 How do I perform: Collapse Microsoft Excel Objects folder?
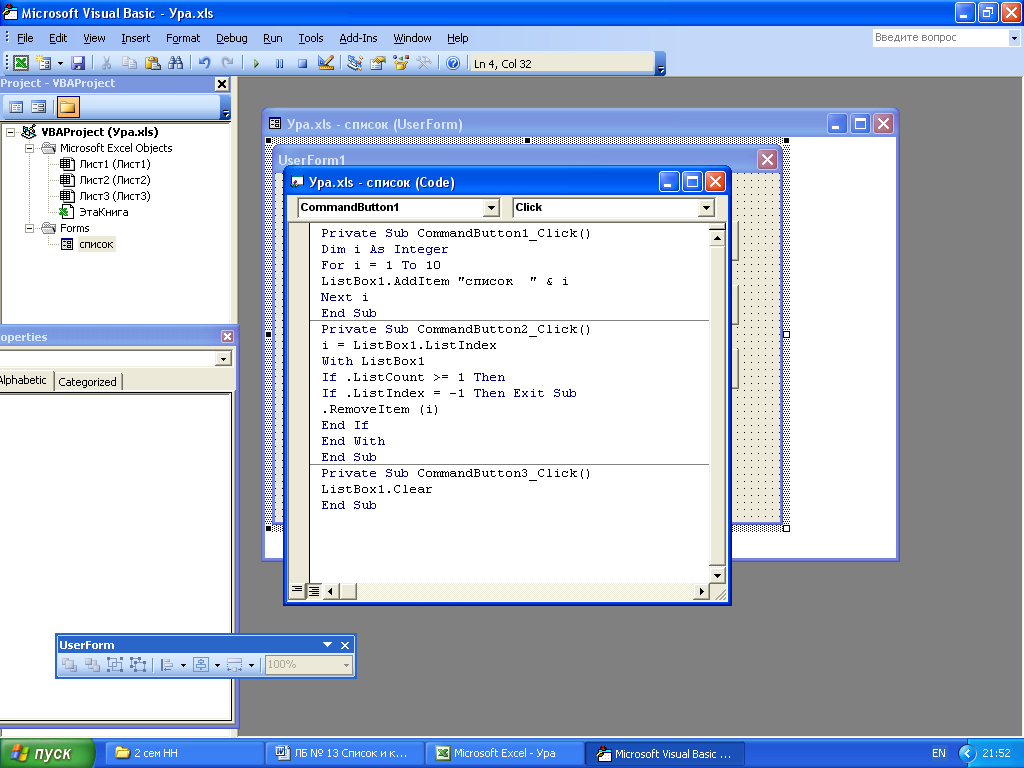pos(29,148)
